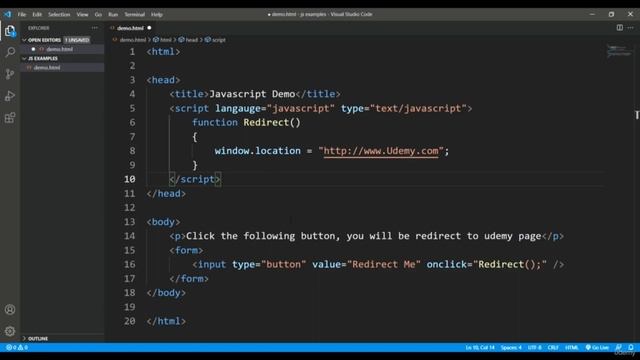Click HTML language mode in status bar
The image size is (640, 360).
pos(571,347)
